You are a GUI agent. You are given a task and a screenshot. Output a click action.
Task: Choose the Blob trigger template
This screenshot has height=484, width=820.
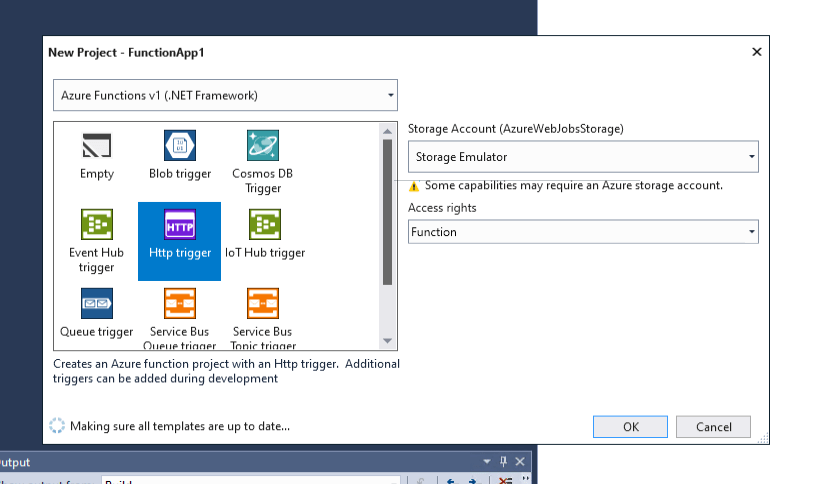pyautogui.click(x=180, y=155)
